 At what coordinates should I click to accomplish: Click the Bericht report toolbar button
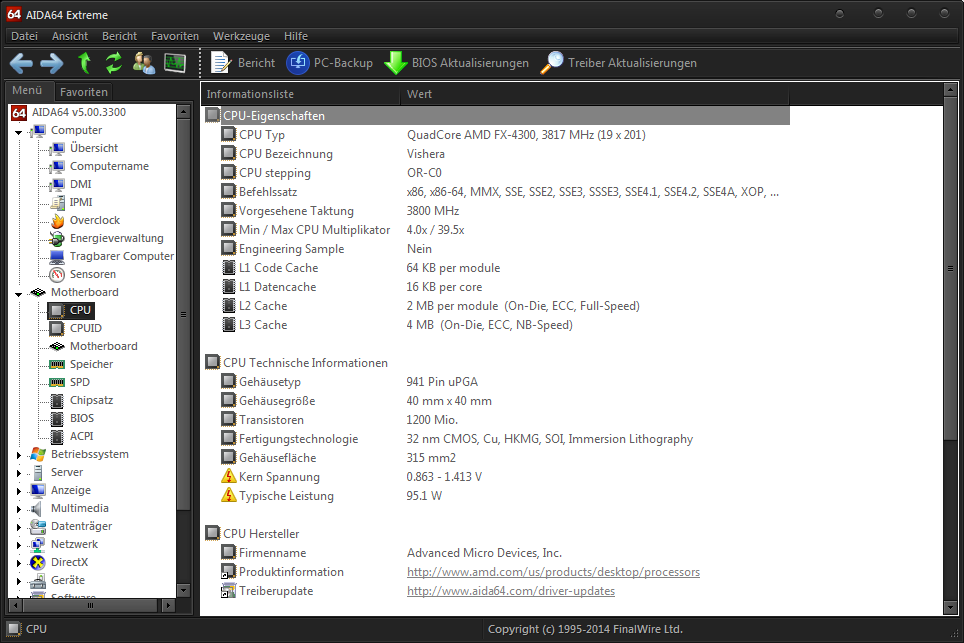[243, 63]
